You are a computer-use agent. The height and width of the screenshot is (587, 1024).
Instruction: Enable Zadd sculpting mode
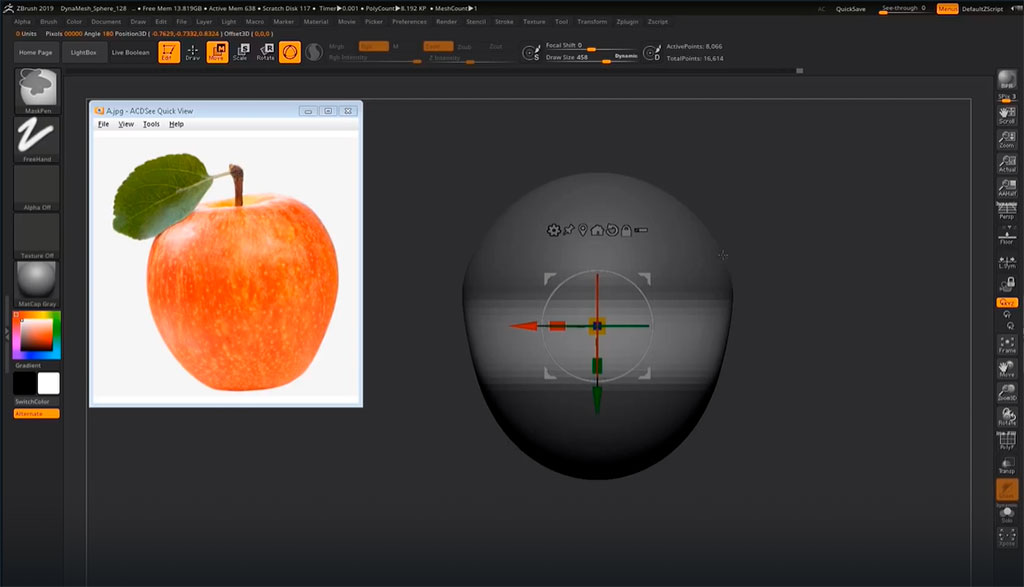point(440,45)
